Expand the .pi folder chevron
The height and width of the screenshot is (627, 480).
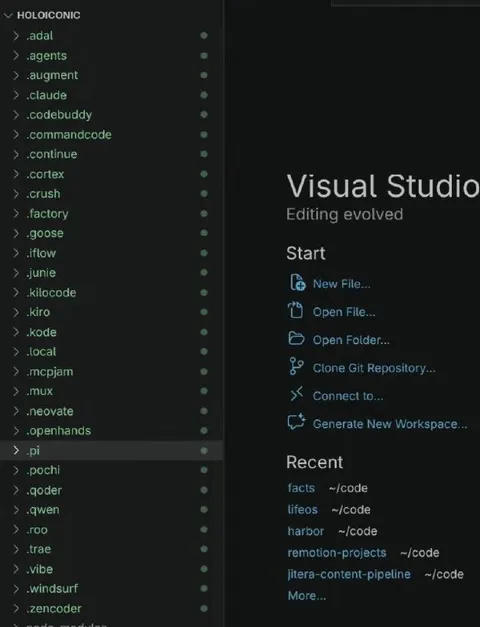[16, 451]
